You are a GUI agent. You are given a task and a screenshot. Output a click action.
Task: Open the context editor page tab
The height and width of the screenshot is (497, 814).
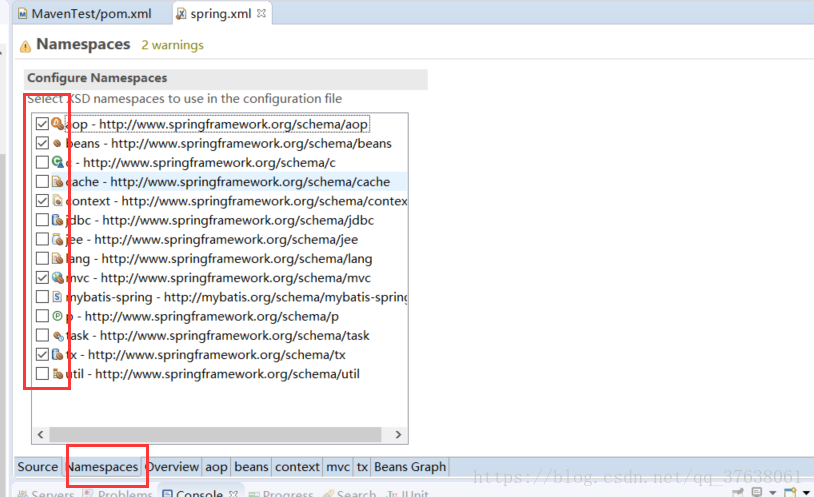click(297, 467)
